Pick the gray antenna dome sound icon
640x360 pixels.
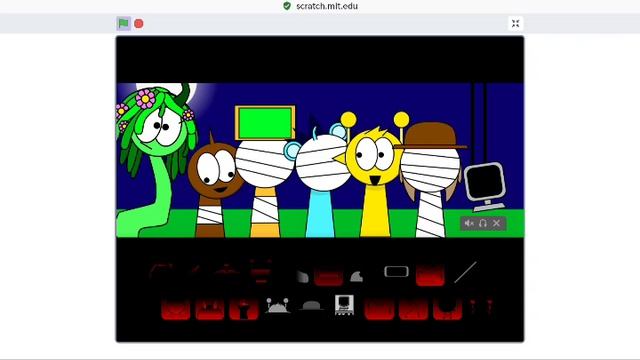click(278, 305)
